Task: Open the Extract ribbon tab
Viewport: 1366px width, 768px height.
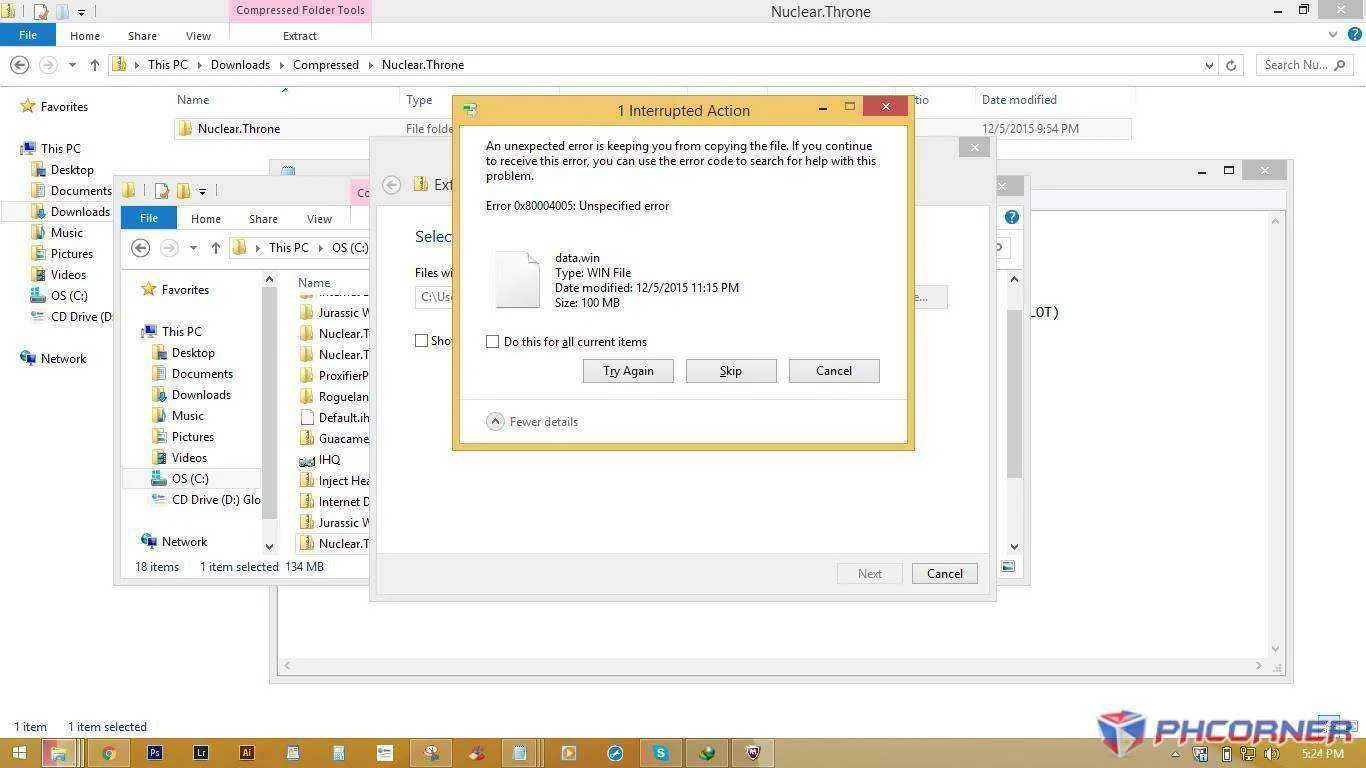Action: [300, 35]
